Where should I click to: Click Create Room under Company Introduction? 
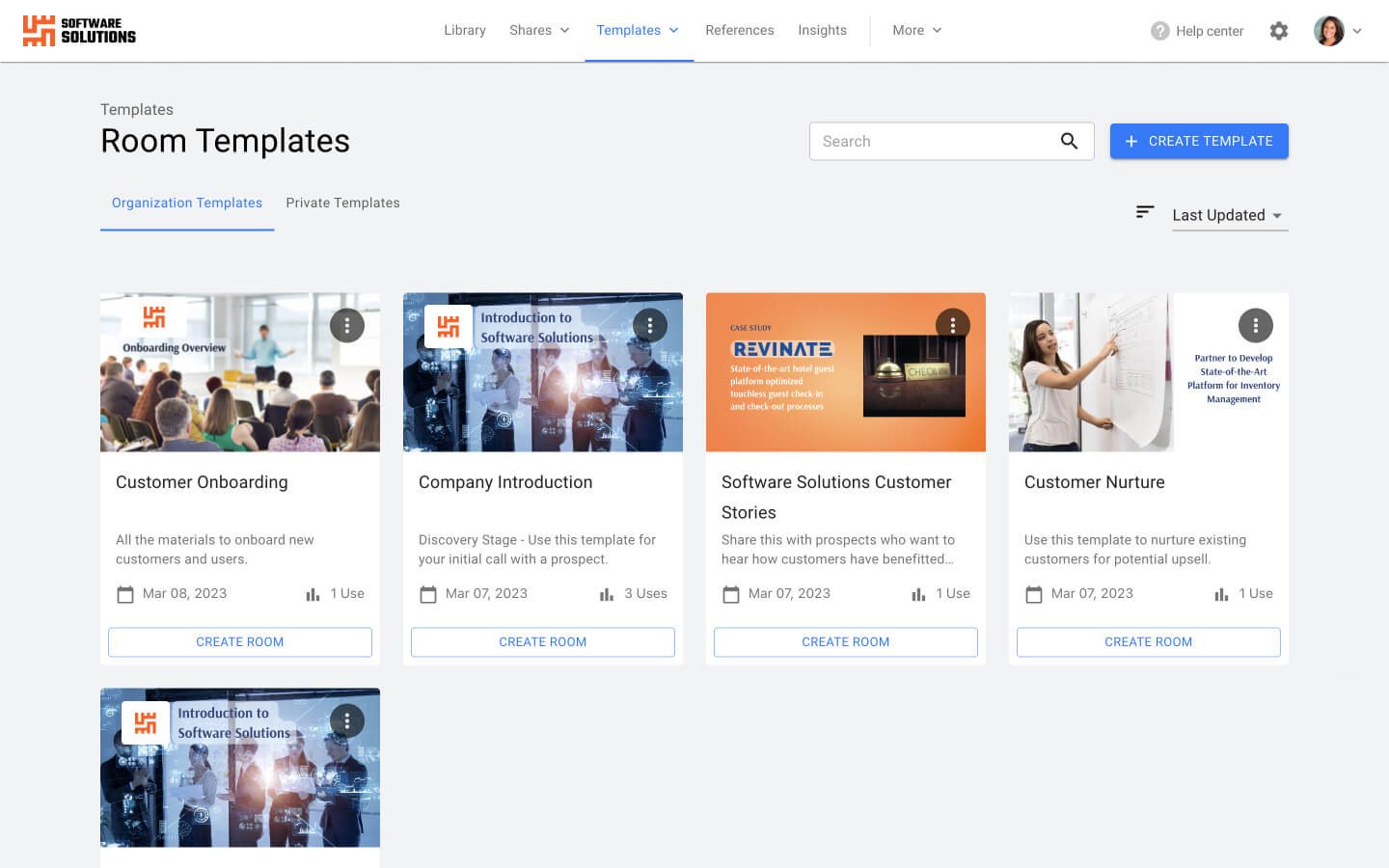(542, 641)
